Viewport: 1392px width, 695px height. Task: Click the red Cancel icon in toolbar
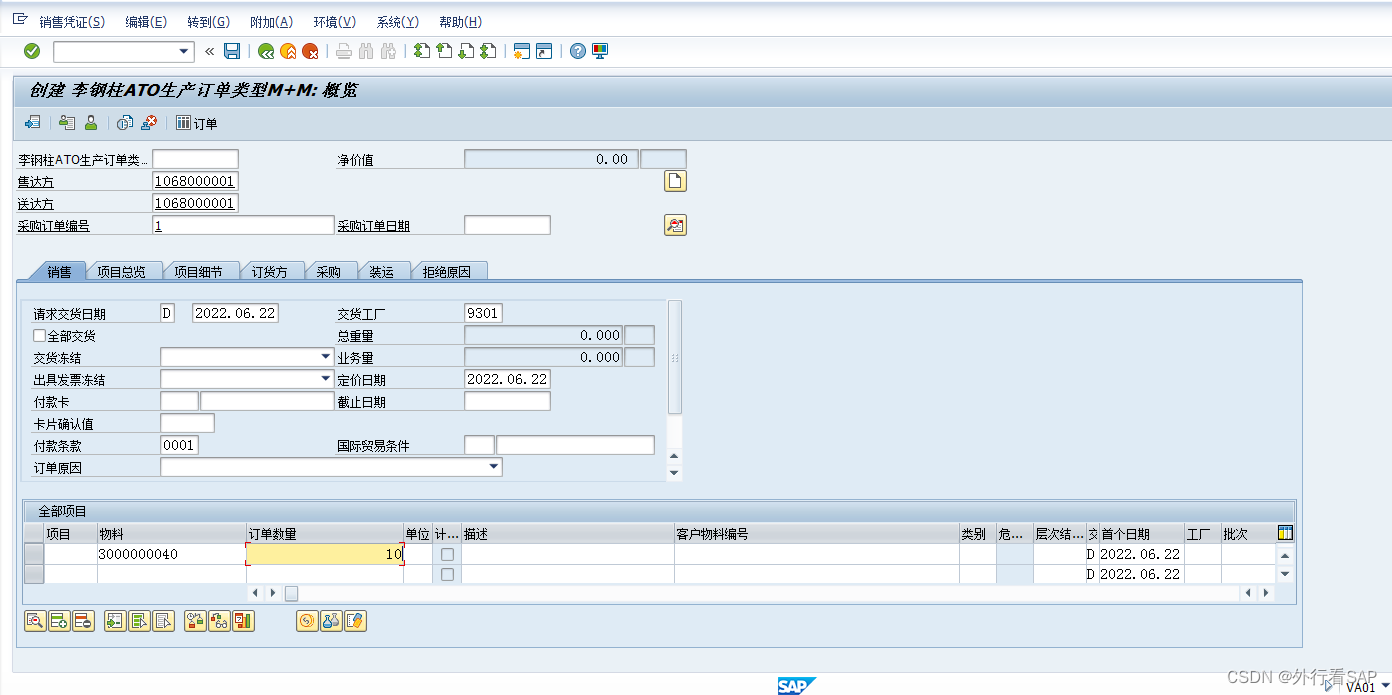point(311,51)
